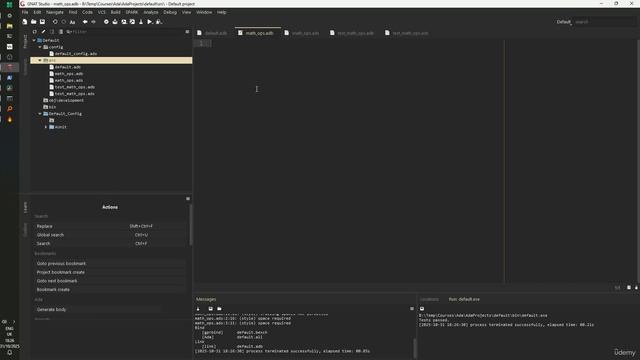The image size is (640, 360).
Task: Collapse the Default_Config project node
Action: pyautogui.click(x=40, y=113)
